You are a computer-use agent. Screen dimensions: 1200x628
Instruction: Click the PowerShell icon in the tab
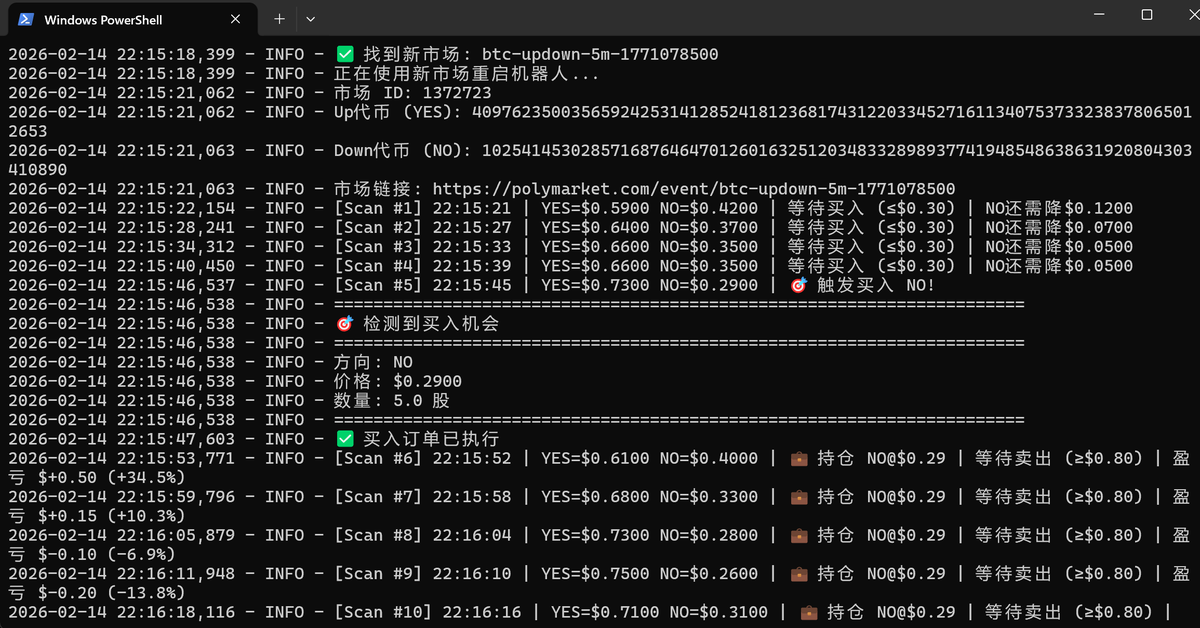point(26,19)
